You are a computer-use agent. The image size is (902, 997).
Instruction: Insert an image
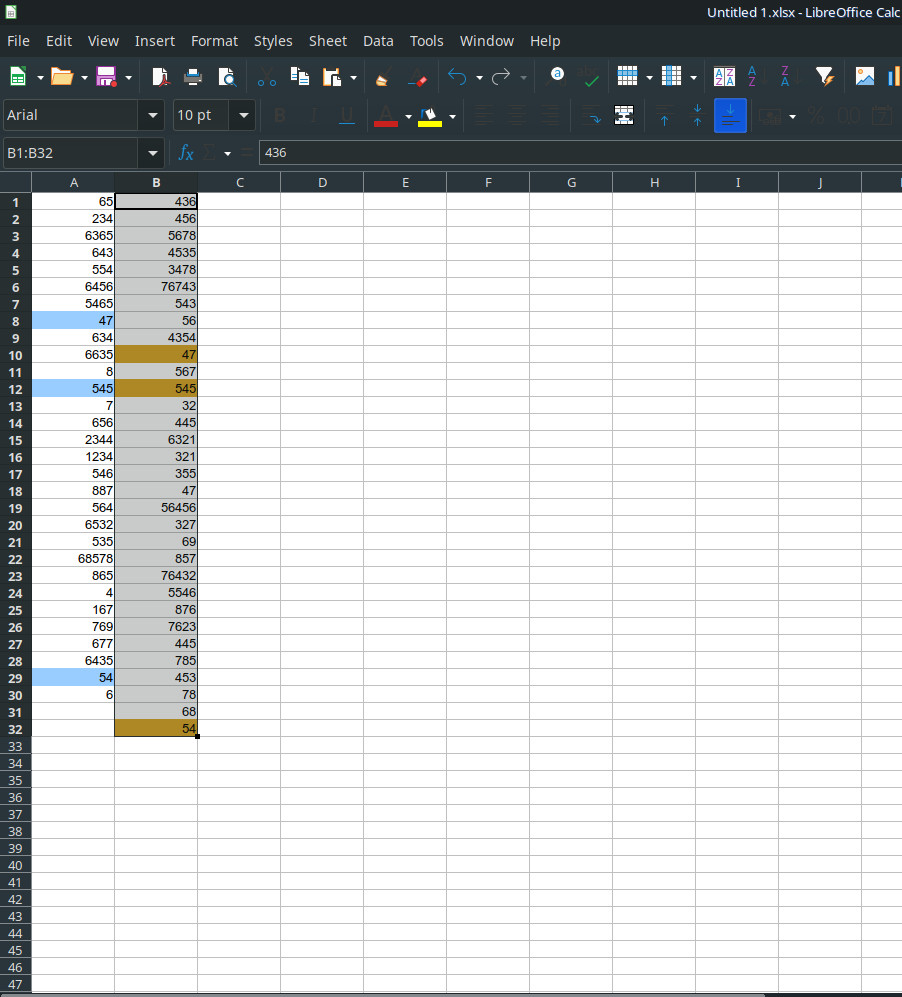tap(864, 77)
